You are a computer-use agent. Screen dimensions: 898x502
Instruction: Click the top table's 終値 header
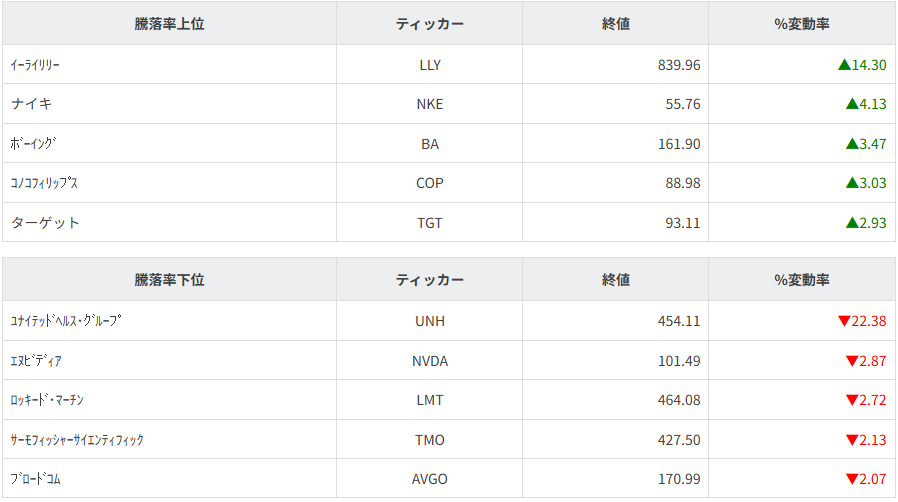pos(616,24)
